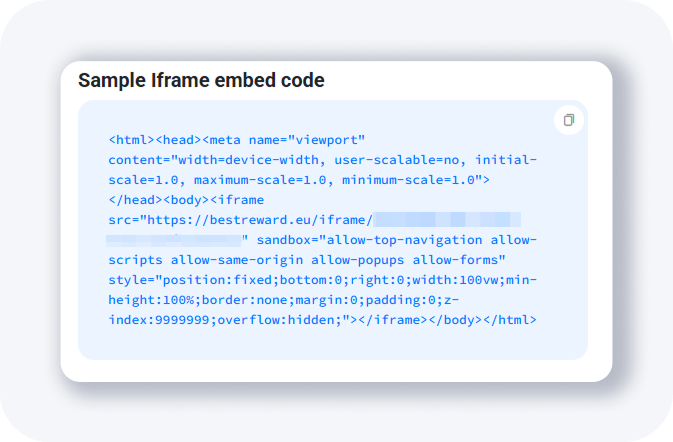Click the </head><body><iframe tag line

[186, 199]
